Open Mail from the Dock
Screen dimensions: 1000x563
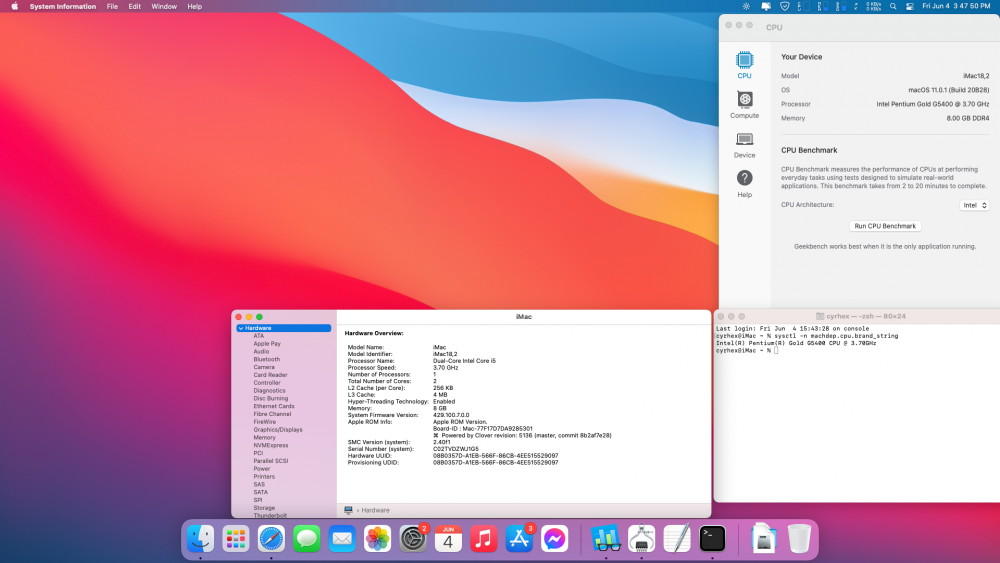[x=342, y=539]
